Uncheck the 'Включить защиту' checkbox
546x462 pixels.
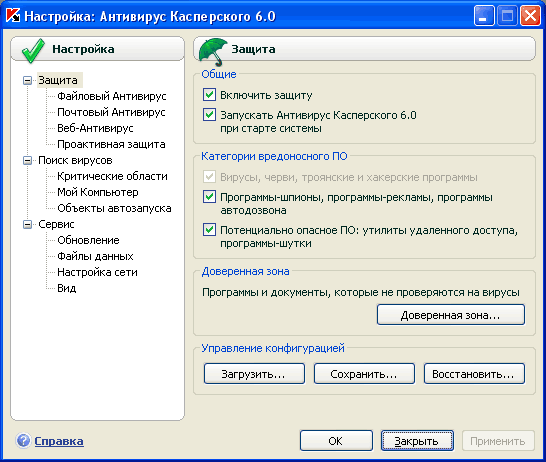click(209, 95)
